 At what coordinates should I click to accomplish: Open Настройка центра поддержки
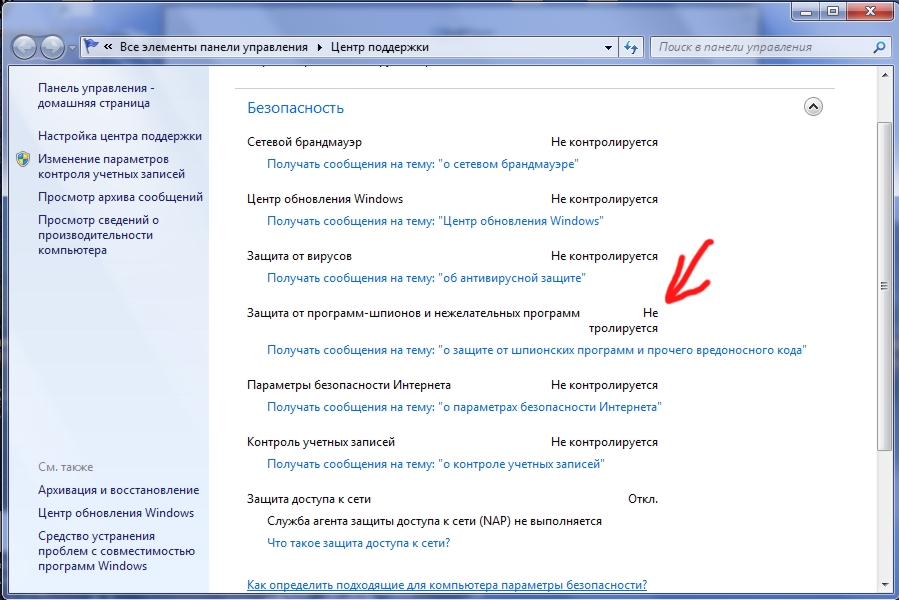coord(120,136)
